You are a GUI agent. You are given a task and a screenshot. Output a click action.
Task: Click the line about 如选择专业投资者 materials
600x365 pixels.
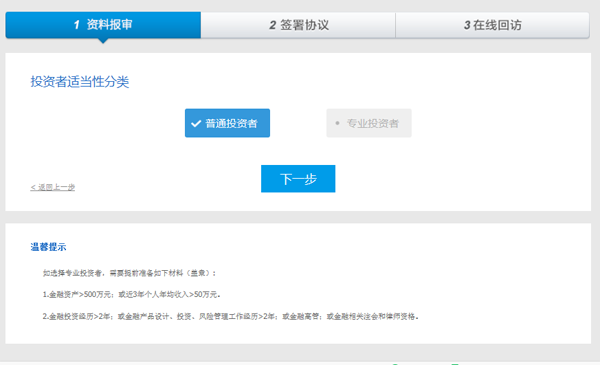tap(129, 273)
